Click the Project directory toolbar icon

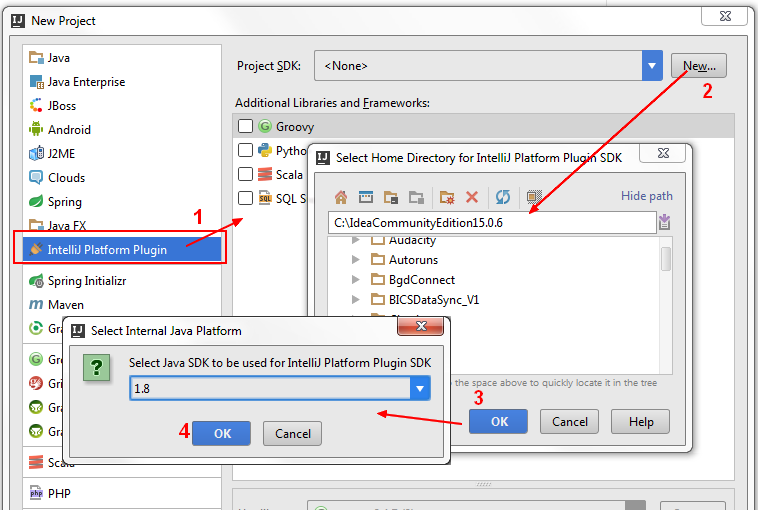click(391, 197)
